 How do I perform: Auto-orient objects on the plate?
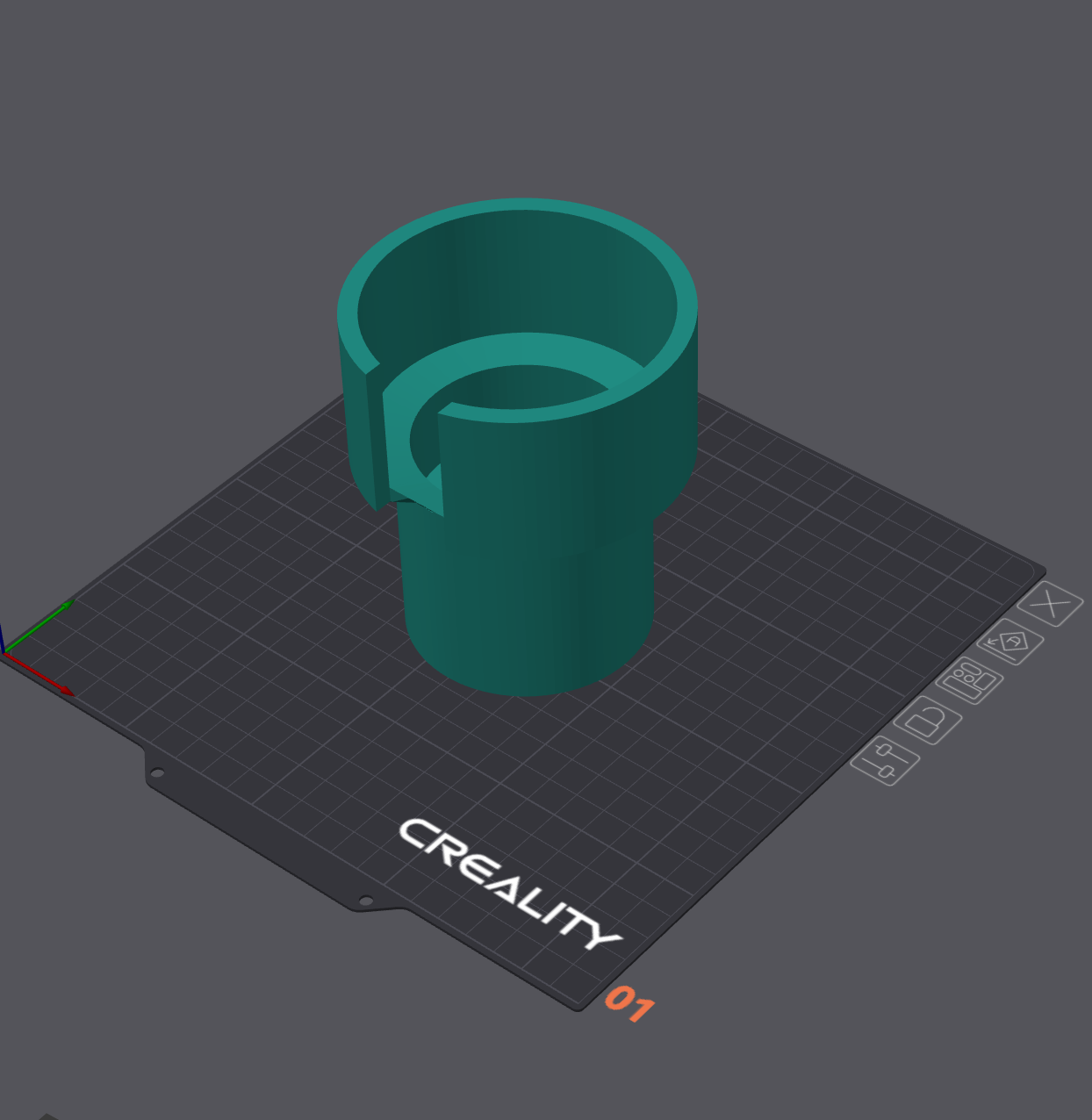pyautogui.click(x=1010, y=642)
